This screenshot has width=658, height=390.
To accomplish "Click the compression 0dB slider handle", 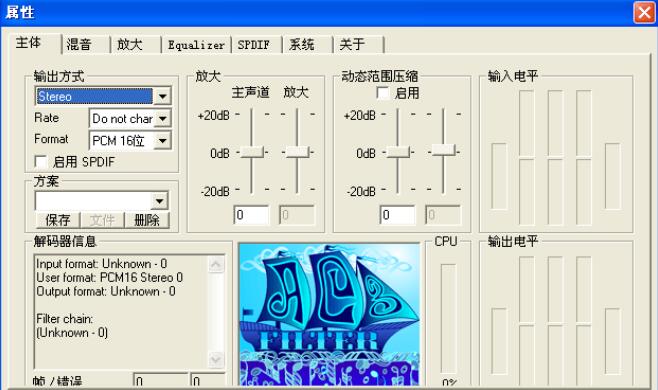I will coord(398,152).
